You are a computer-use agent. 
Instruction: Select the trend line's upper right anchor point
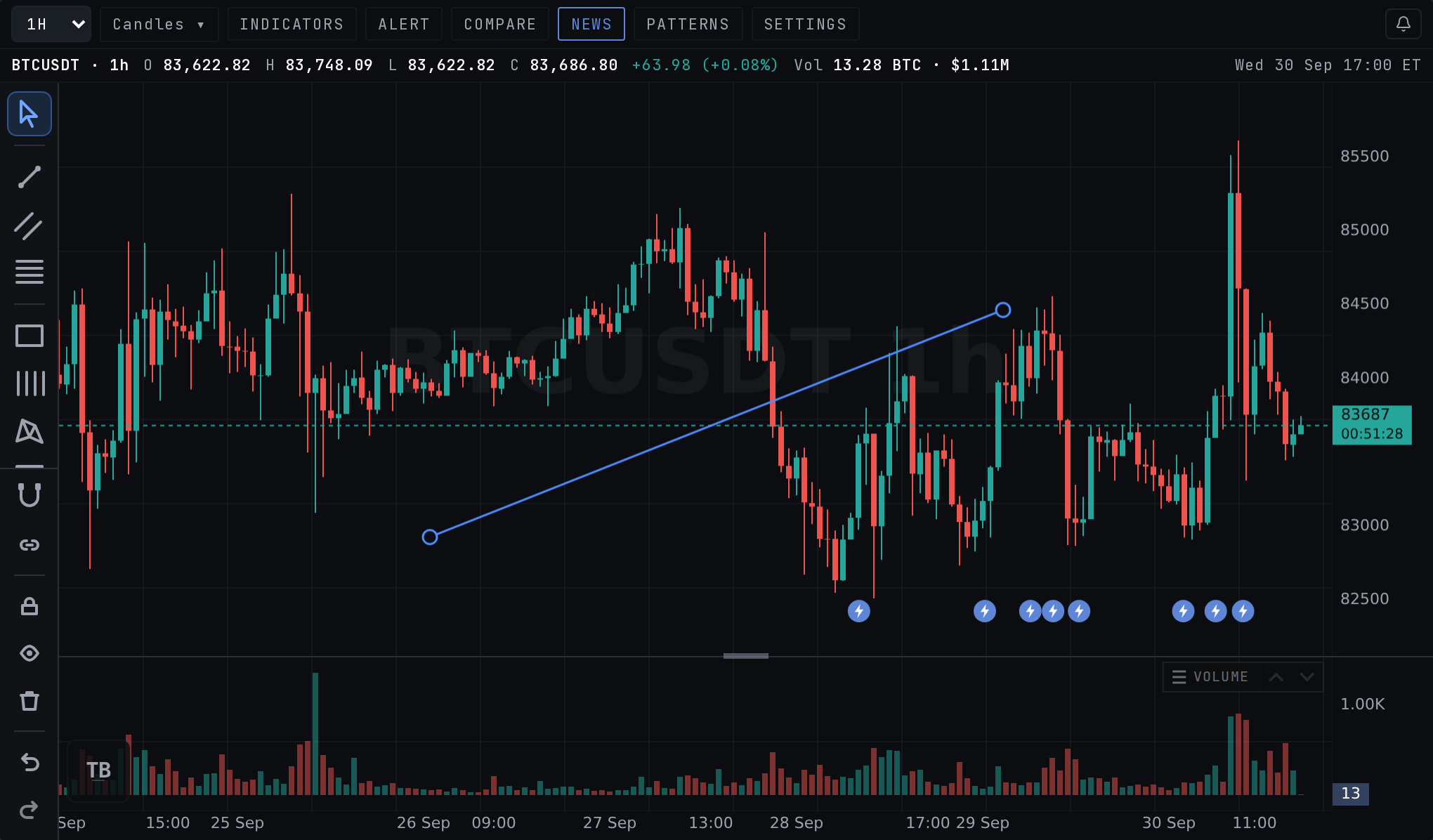1003,310
